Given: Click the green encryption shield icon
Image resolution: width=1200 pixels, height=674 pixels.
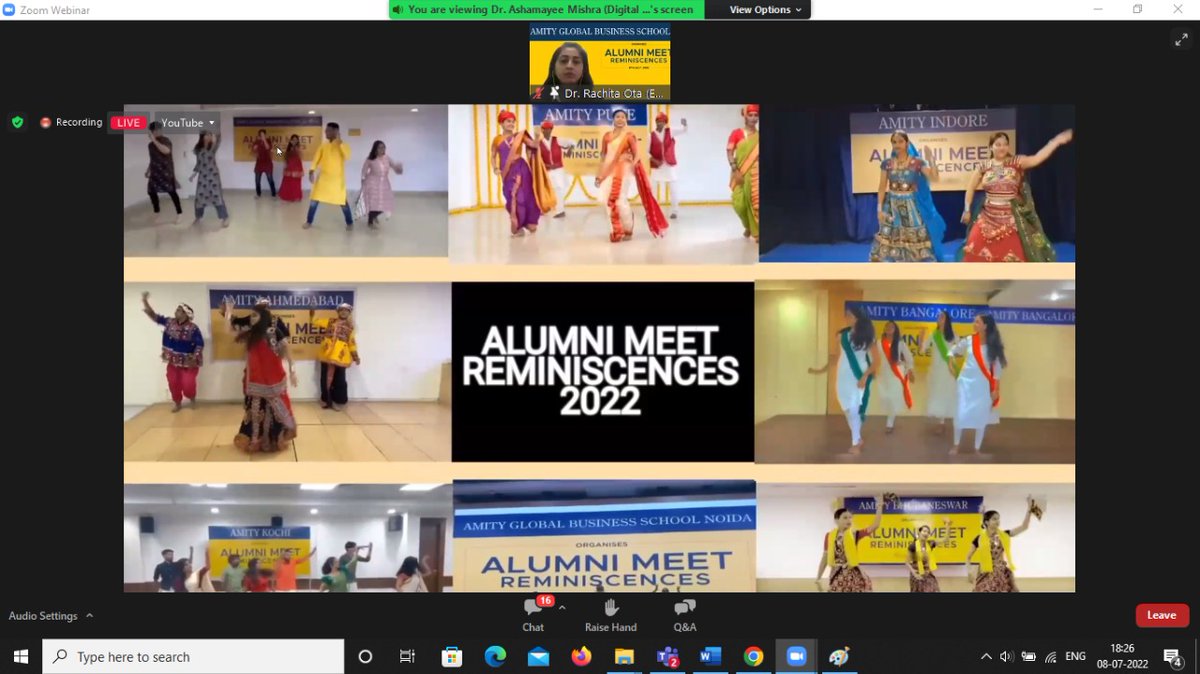Looking at the screenshot, I should click(17, 122).
